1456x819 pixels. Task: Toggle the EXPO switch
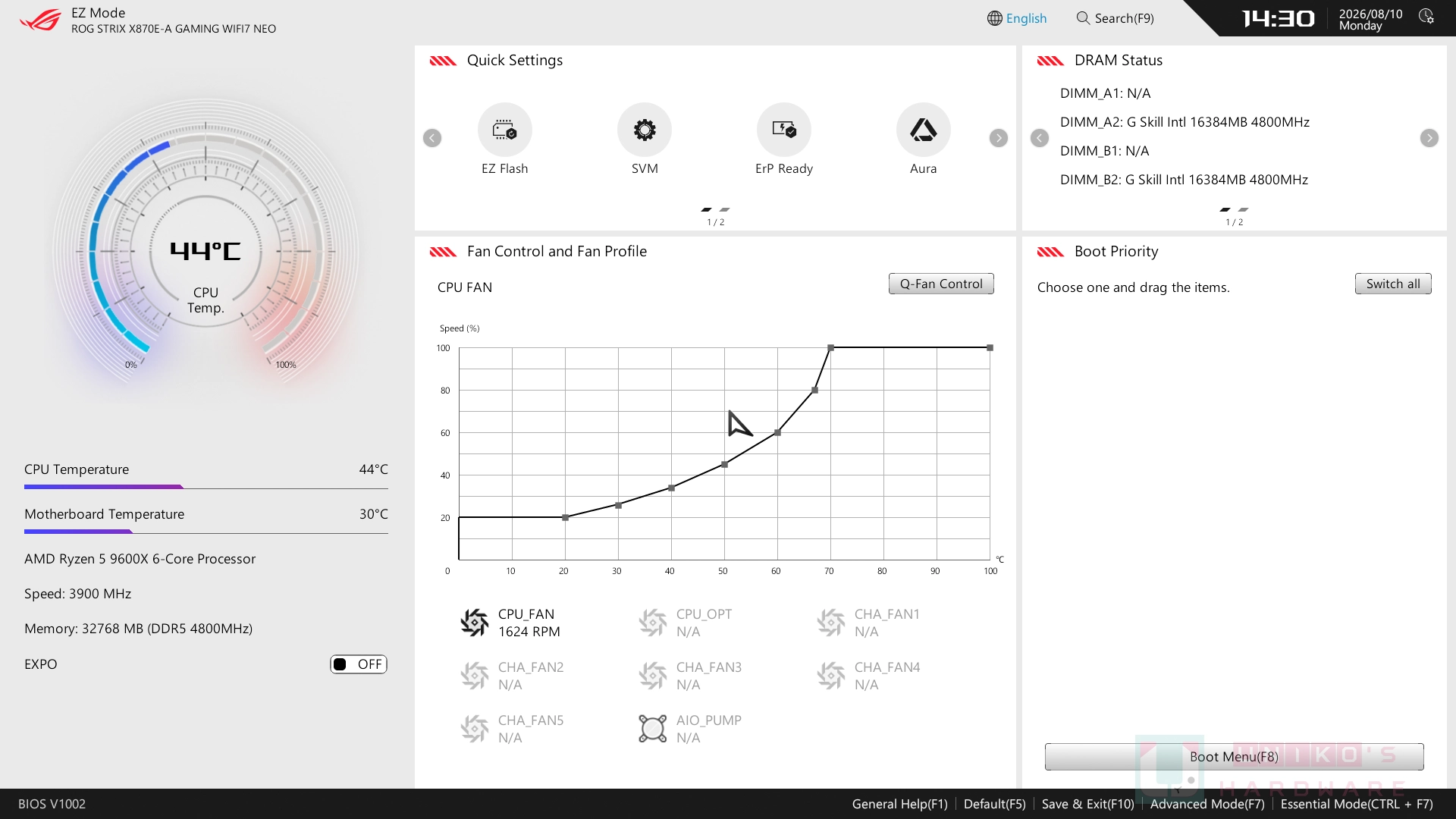359,664
